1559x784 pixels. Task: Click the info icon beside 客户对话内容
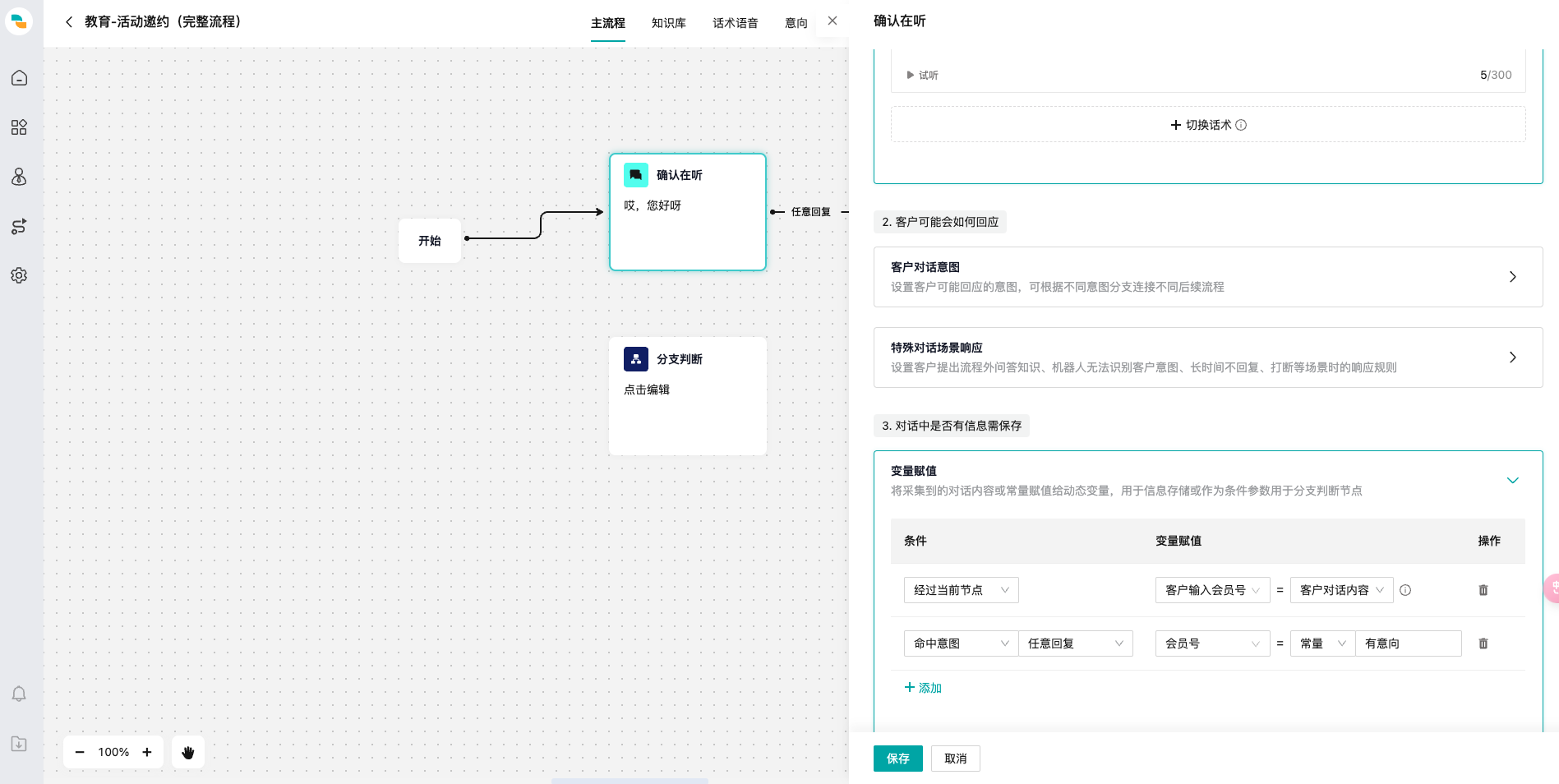pos(1405,590)
